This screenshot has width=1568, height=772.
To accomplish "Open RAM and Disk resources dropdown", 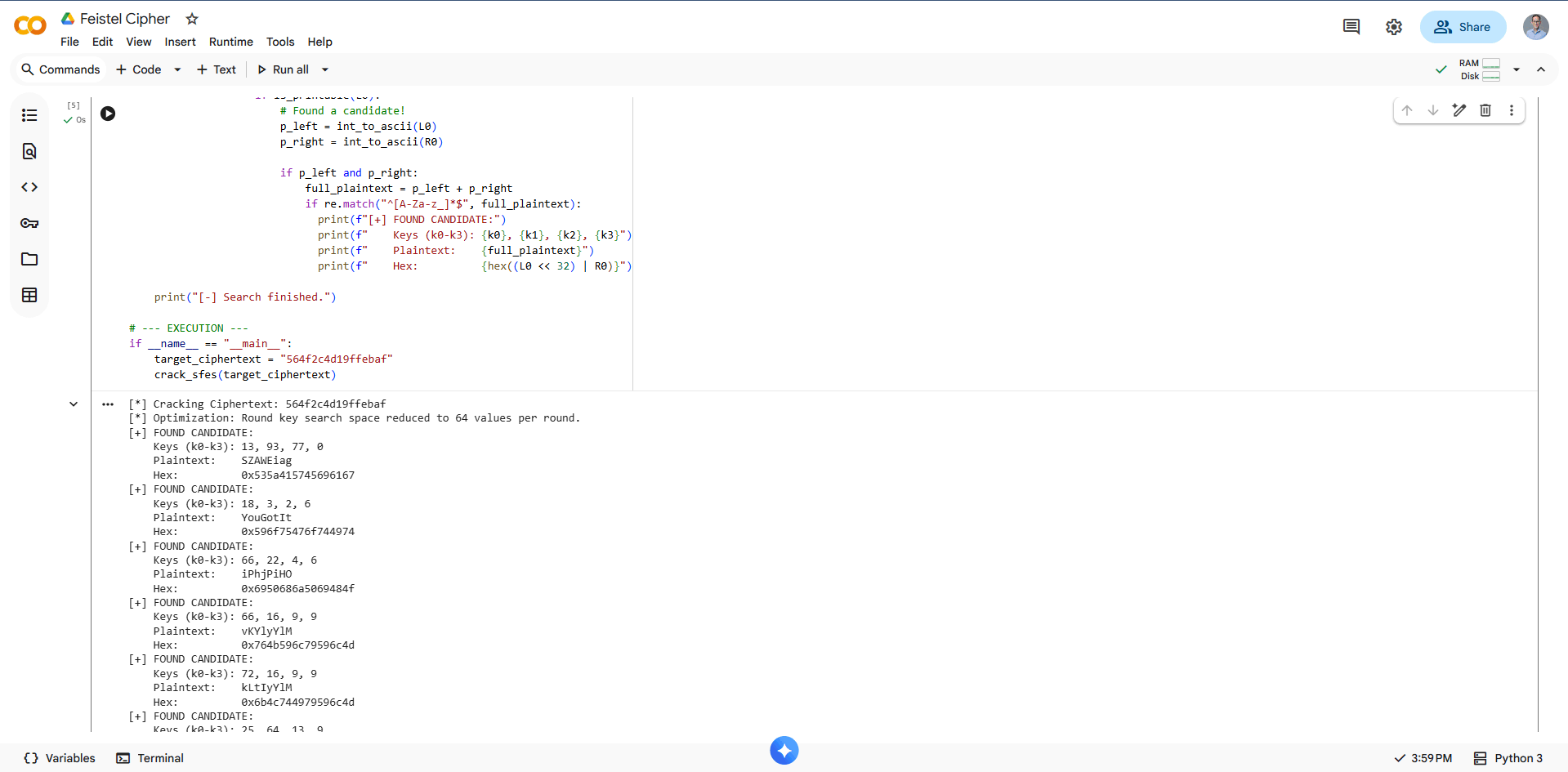I will [1517, 69].
